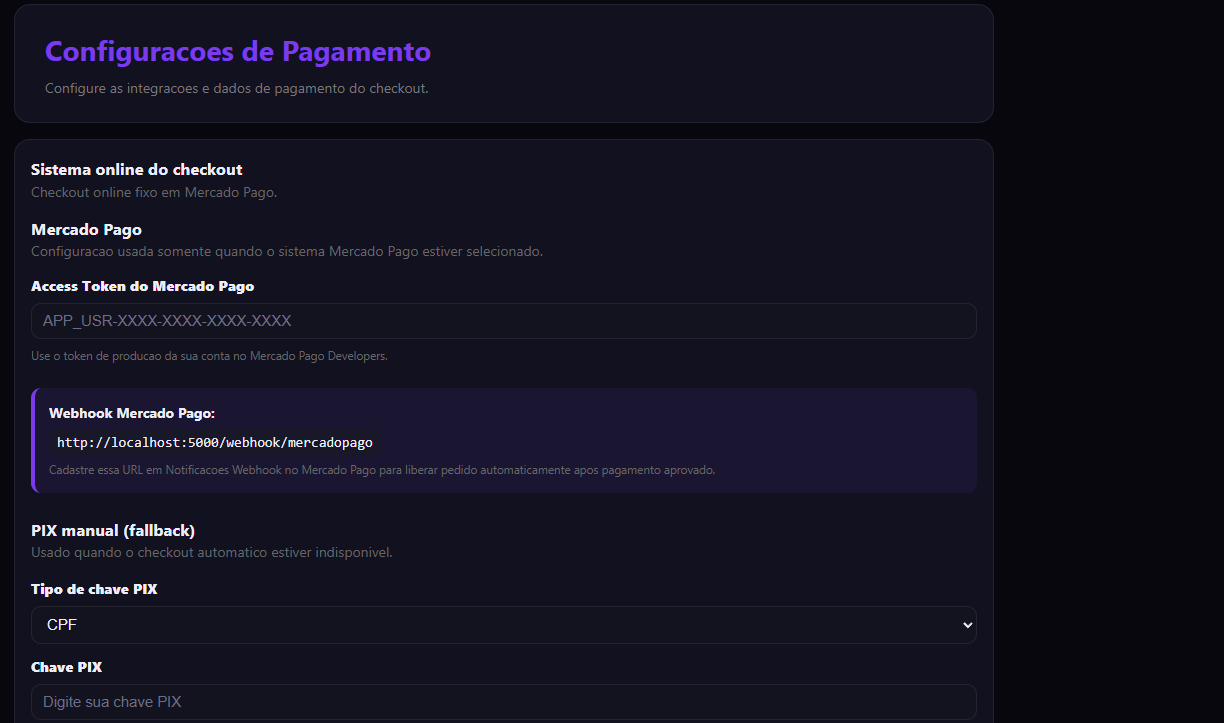This screenshot has width=1224, height=723.
Task: Click the Configure as integracoes subtitle
Action: tap(236, 89)
